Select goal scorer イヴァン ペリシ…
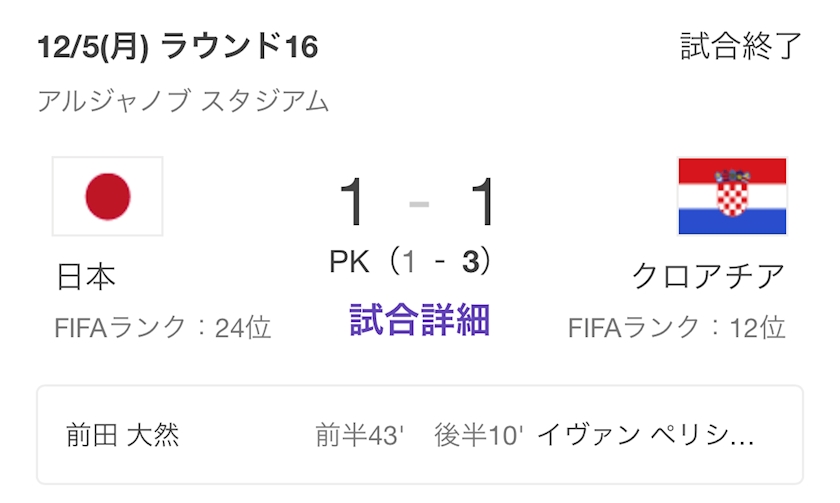 [x=646, y=436]
